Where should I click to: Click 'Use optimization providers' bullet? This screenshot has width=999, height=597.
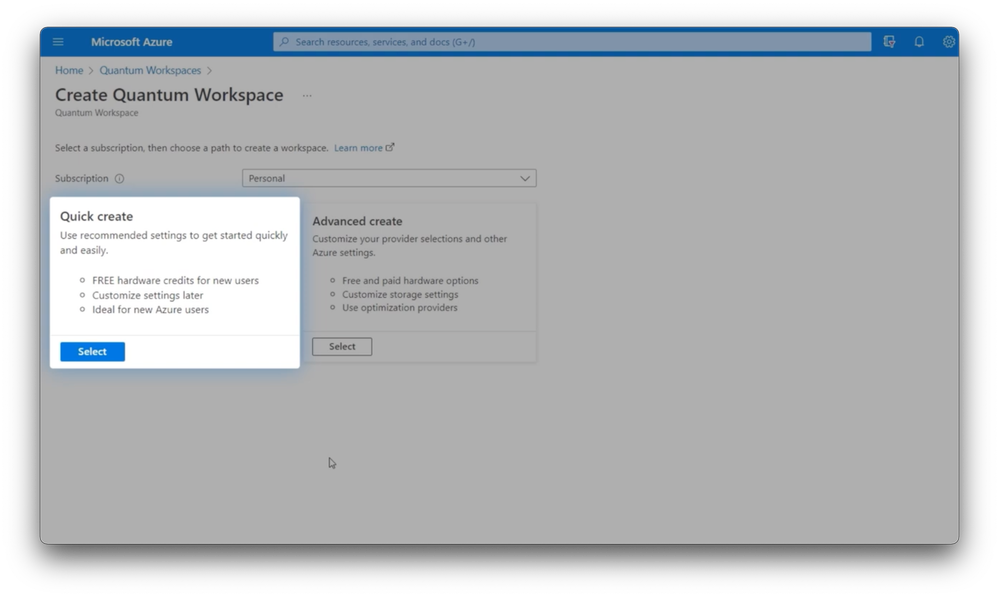pyautogui.click(x=399, y=308)
